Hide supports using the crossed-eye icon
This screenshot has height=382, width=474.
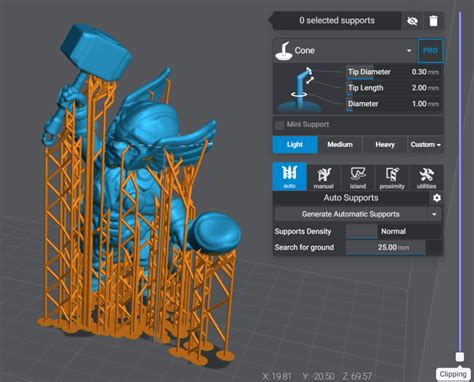point(412,21)
